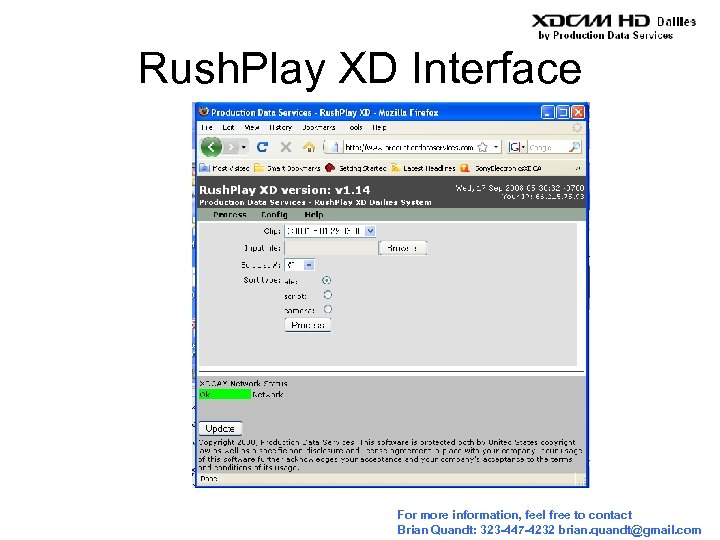
Task: Select the second Sort type radio button
Action: click(x=327, y=295)
